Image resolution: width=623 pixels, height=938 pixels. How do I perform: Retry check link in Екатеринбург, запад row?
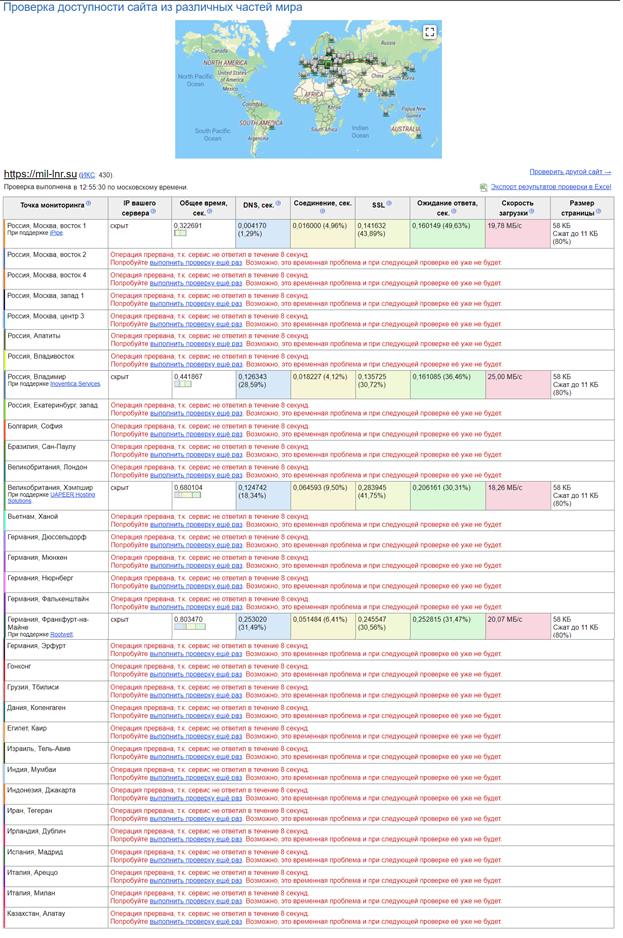click(196, 413)
